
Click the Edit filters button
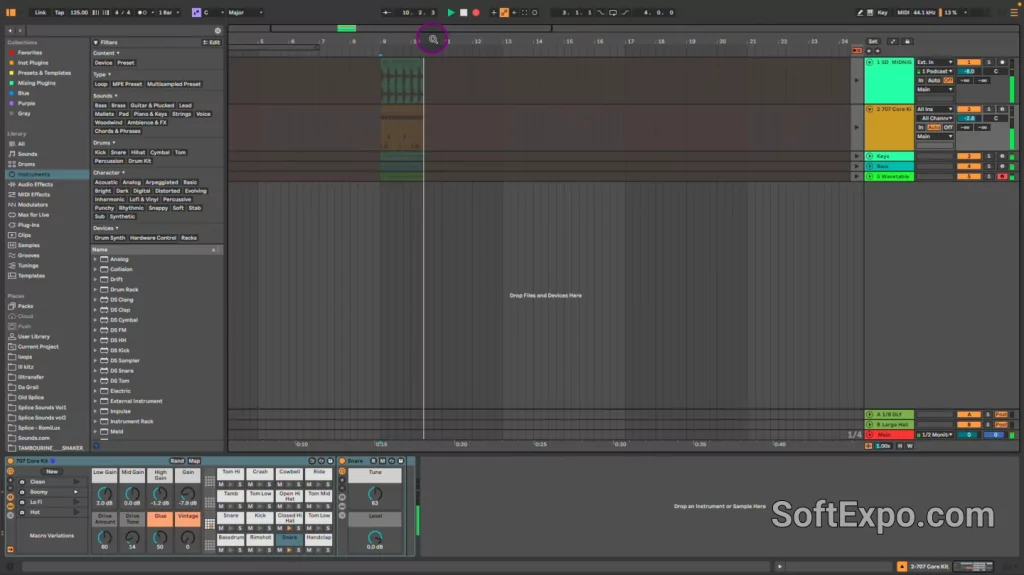[x=212, y=42]
